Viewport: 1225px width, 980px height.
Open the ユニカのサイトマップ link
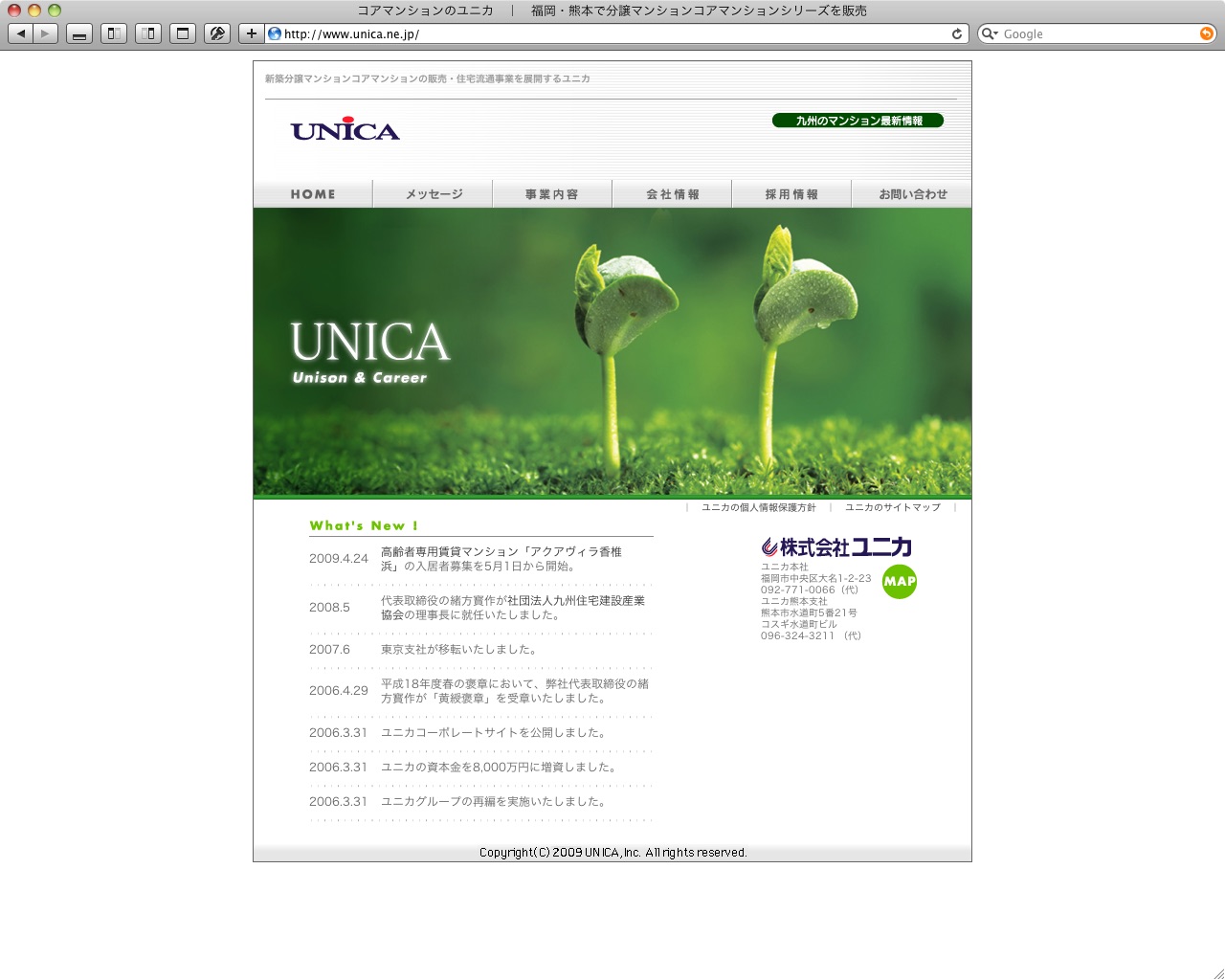[x=892, y=507]
